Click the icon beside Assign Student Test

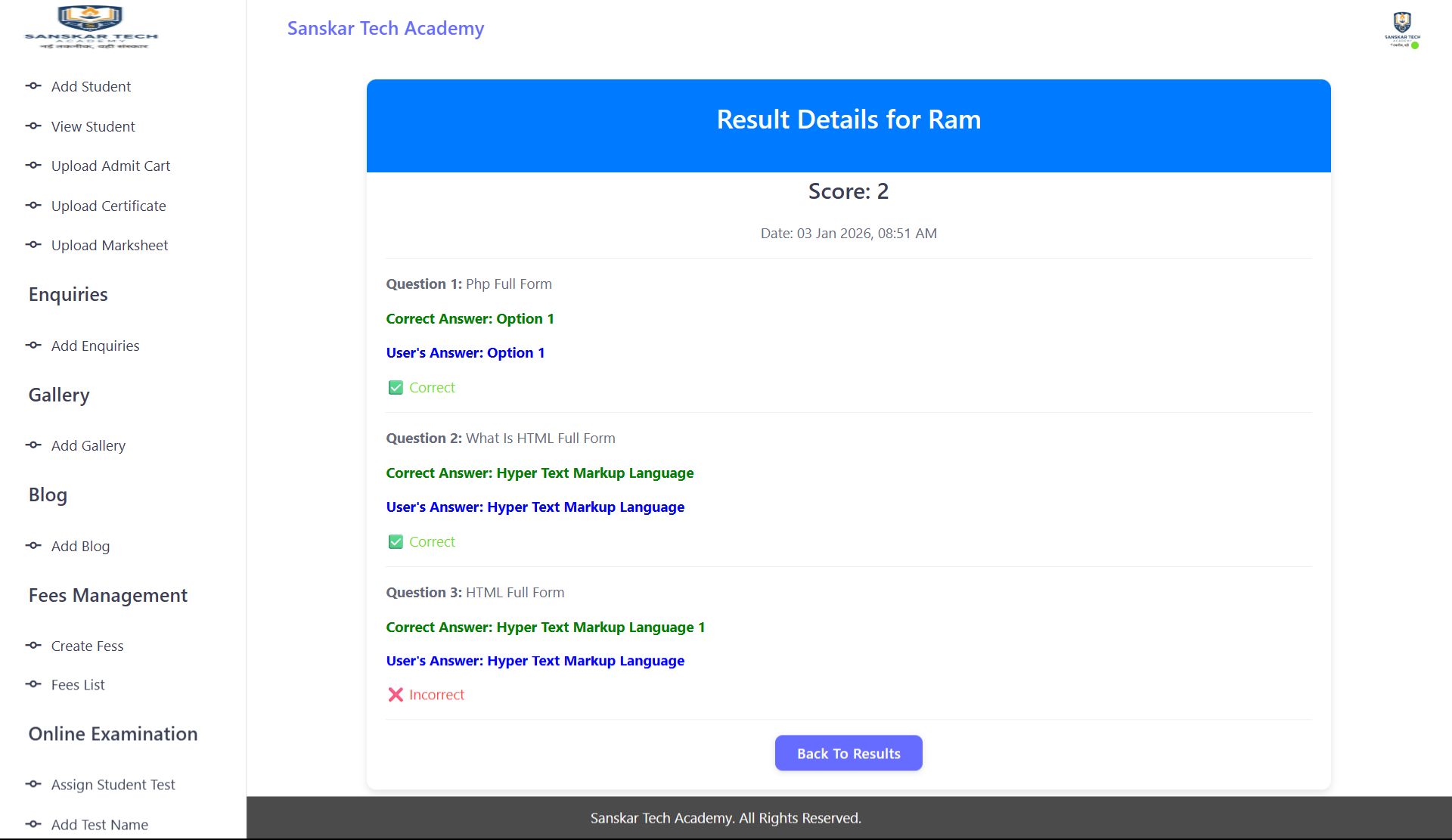click(x=33, y=784)
